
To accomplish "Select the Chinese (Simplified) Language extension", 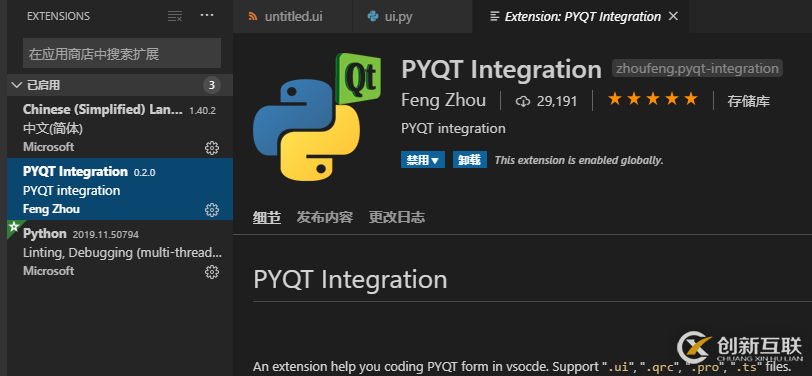I will (120, 127).
